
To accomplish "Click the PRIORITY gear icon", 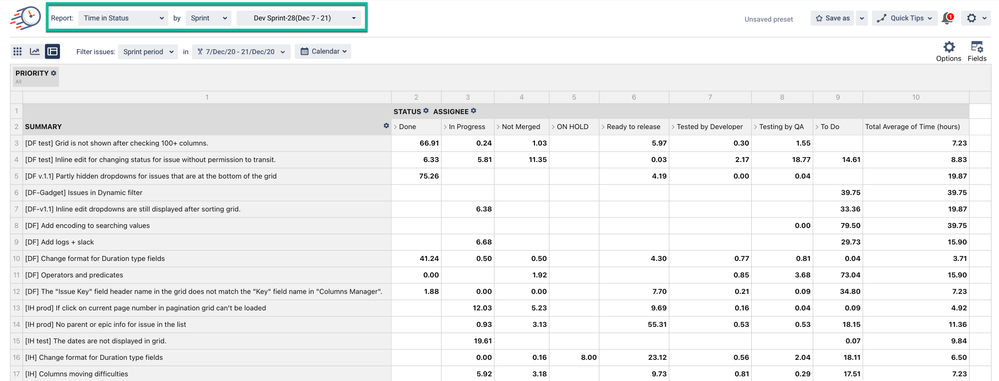I will click(54, 73).
